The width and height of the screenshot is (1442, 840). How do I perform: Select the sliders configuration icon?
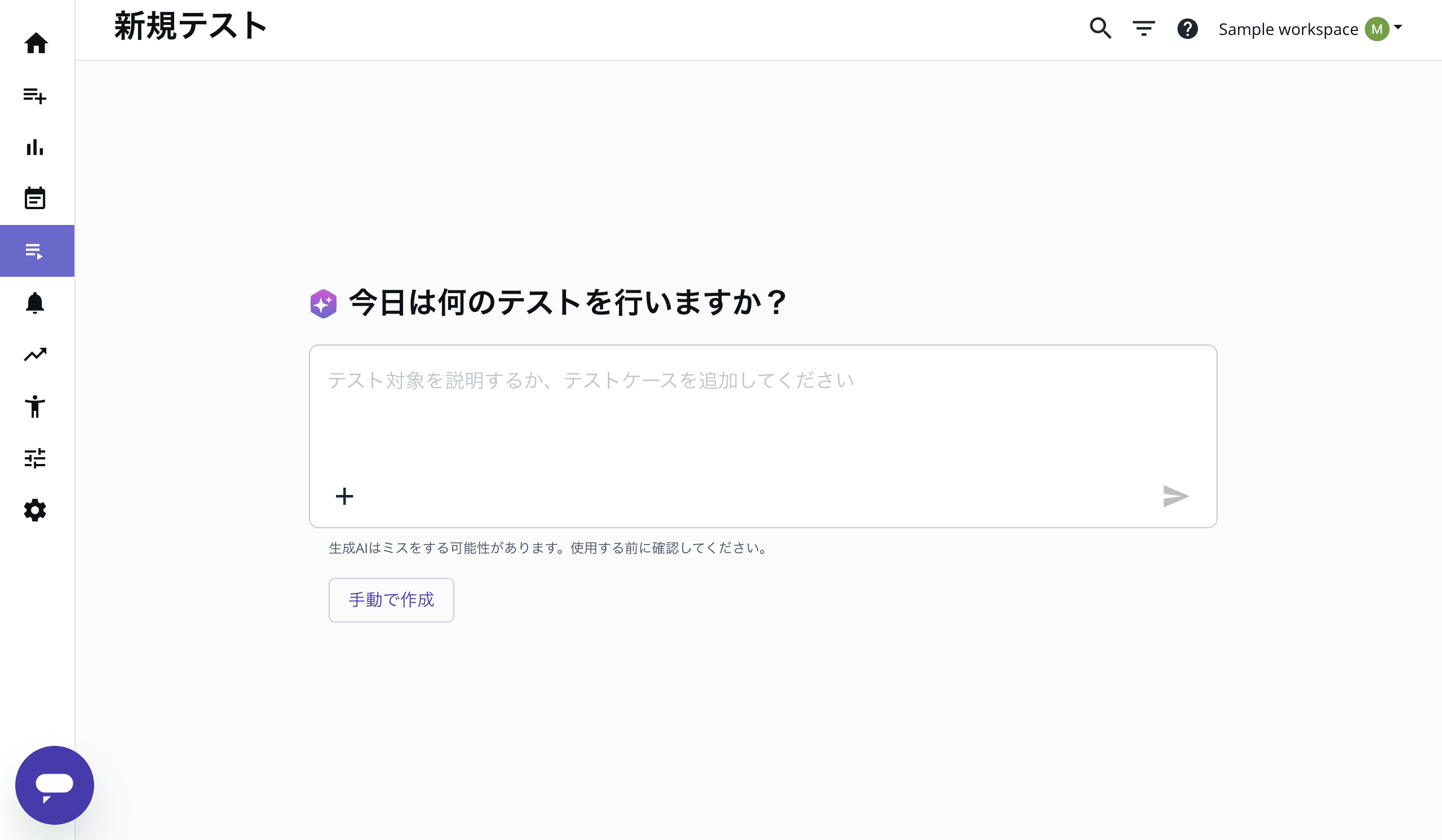(36, 458)
